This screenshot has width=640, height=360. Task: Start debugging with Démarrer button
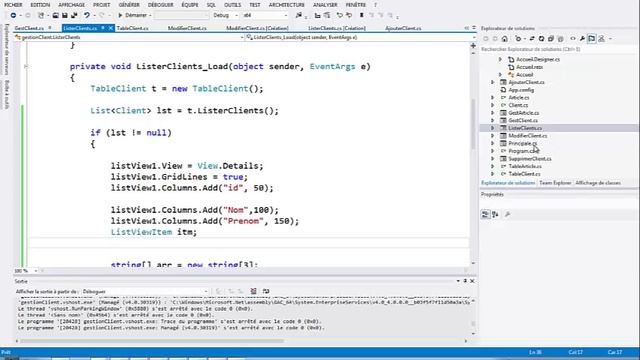coord(132,16)
